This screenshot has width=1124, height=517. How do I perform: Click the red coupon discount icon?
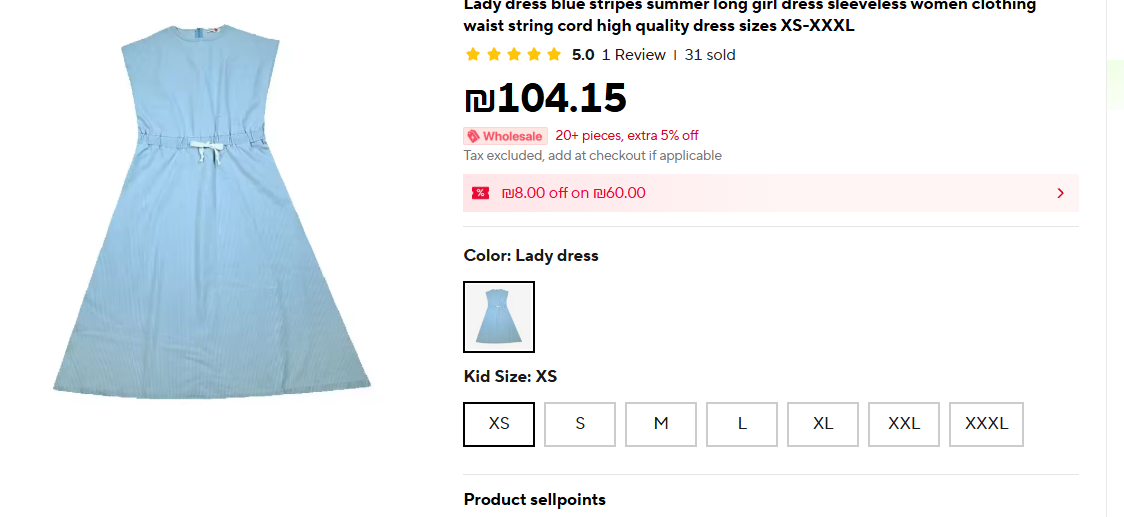481,193
